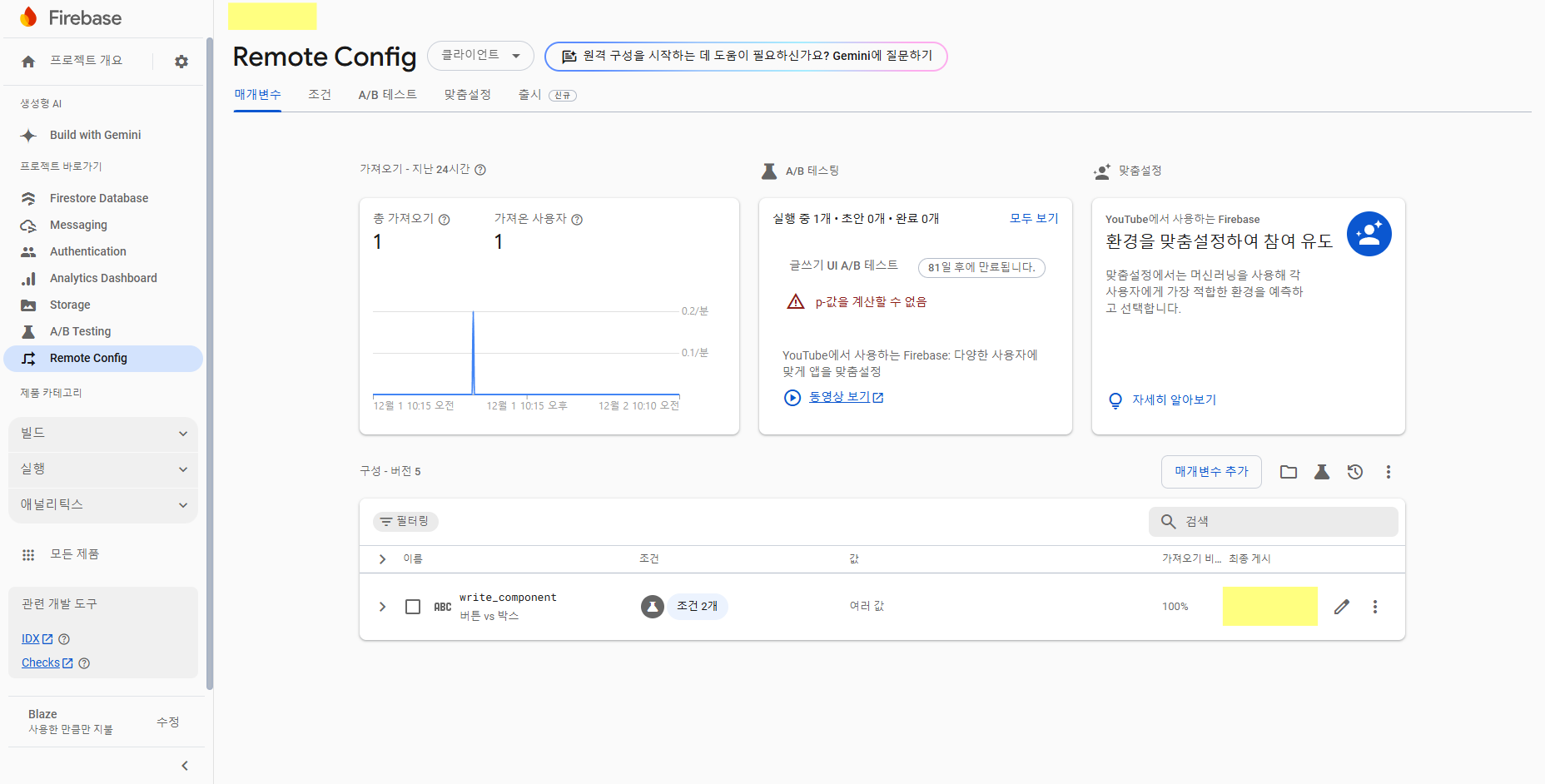Click the 값 column header

854,559
